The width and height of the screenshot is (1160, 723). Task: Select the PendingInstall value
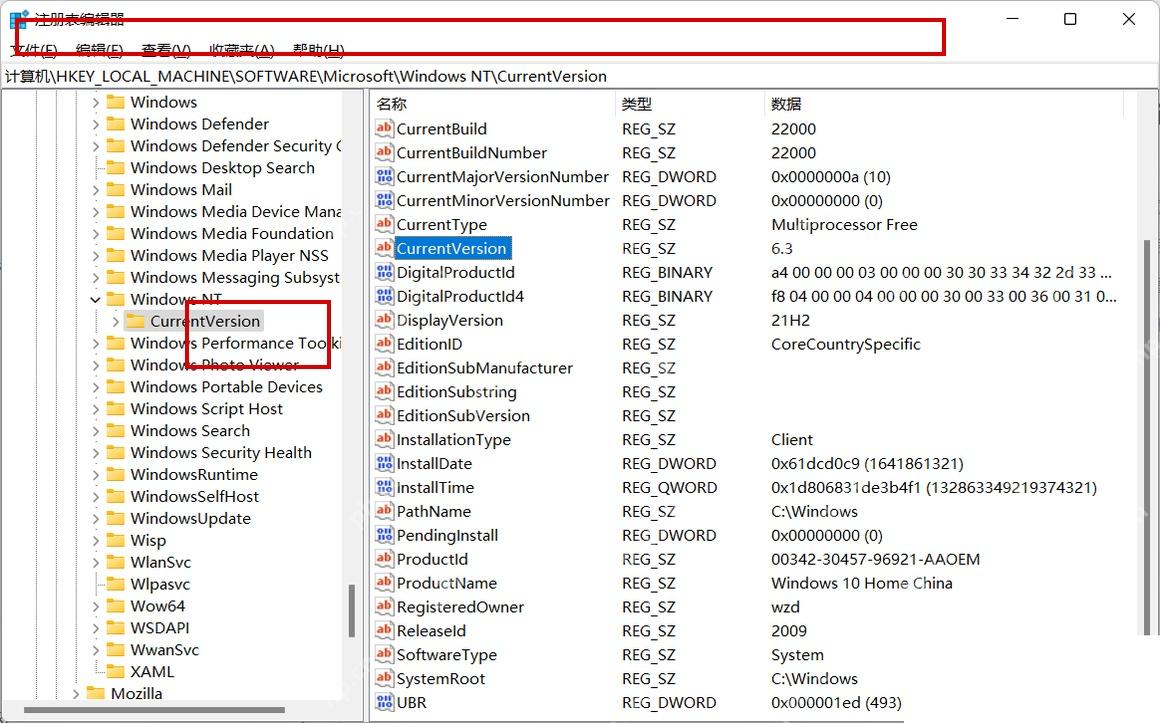point(447,535)
